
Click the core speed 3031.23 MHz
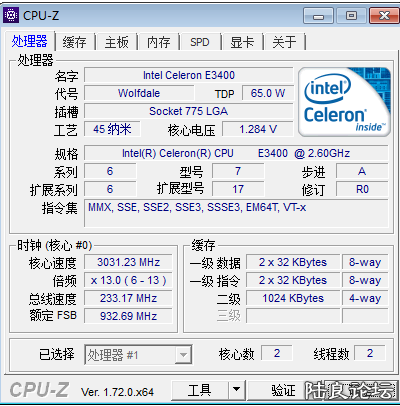[128, 262]
